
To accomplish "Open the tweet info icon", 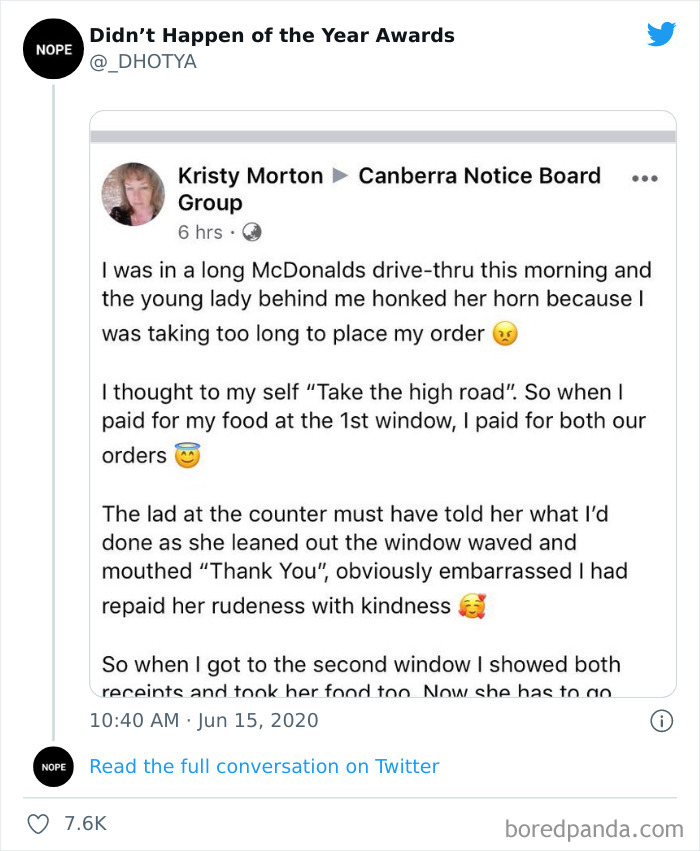I will click(x=661, y=720).
